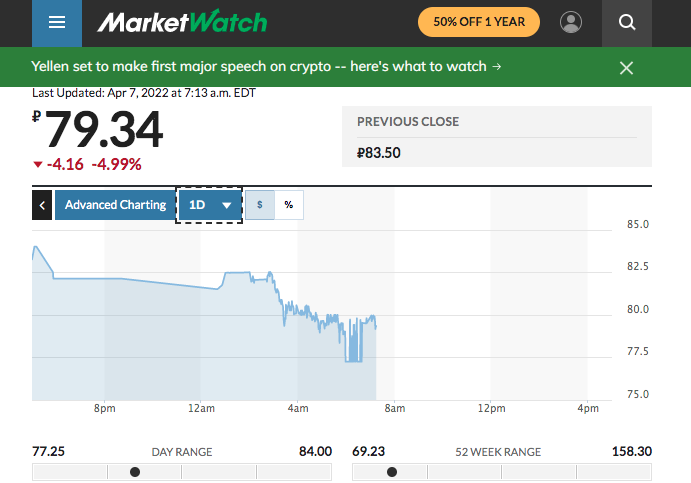Click the 12am label on chart axis
Viewport: 691px width, 483px height.
pyautogui.click(x=201, y=409)
